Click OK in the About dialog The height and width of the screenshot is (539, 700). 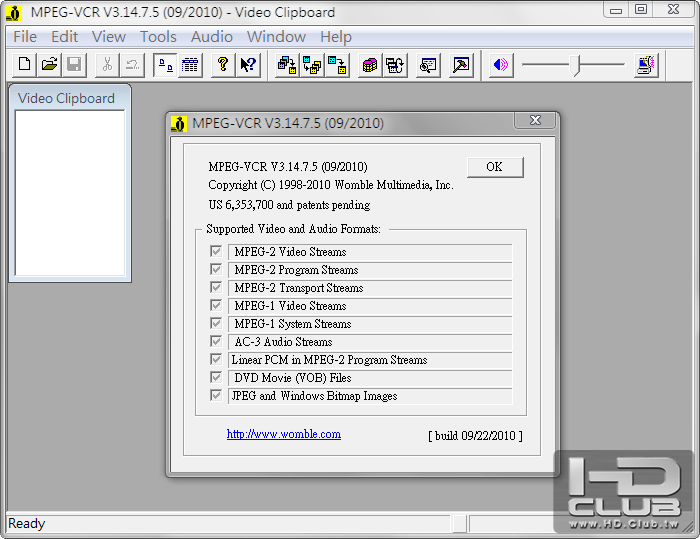pyautogui.click(x=495, y=167)
